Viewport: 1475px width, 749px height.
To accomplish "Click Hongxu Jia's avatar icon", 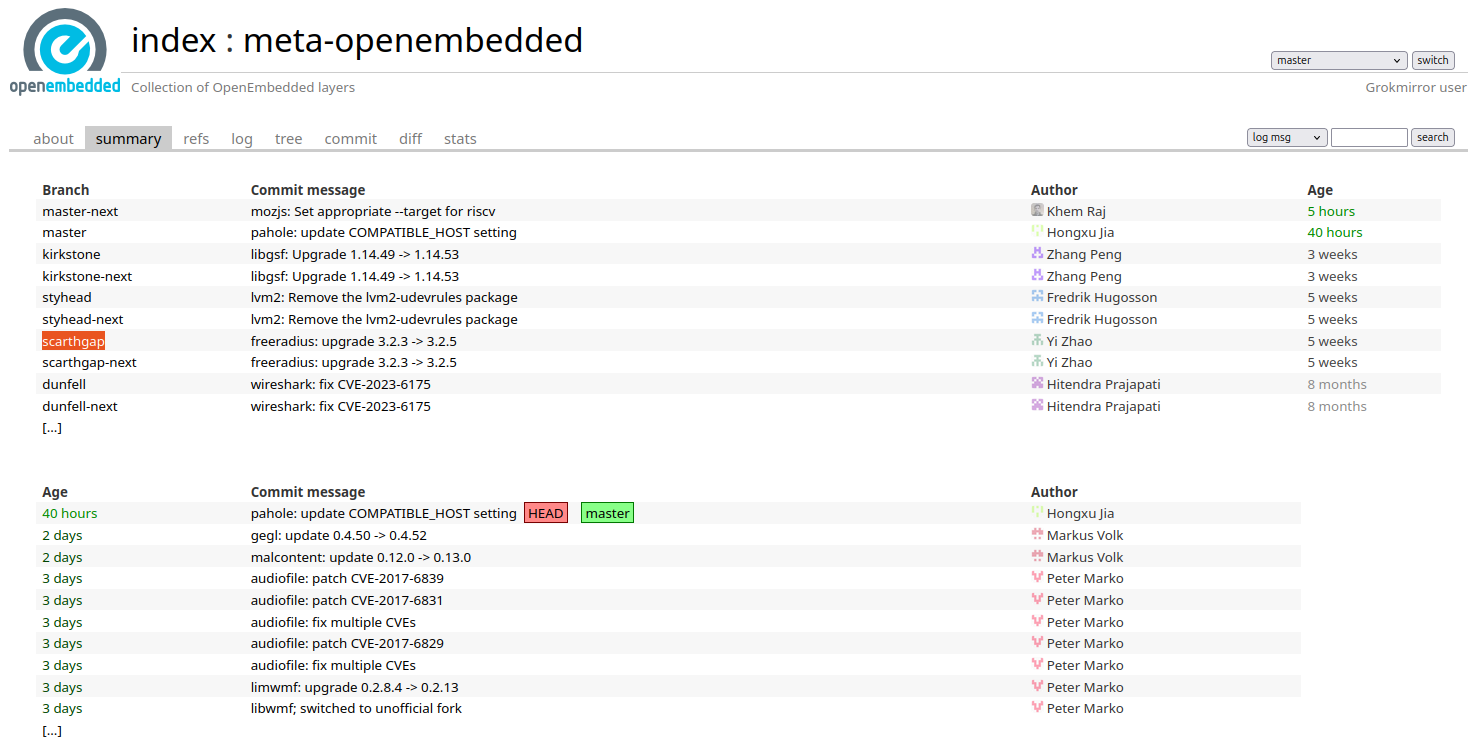I will [1037, 232].
